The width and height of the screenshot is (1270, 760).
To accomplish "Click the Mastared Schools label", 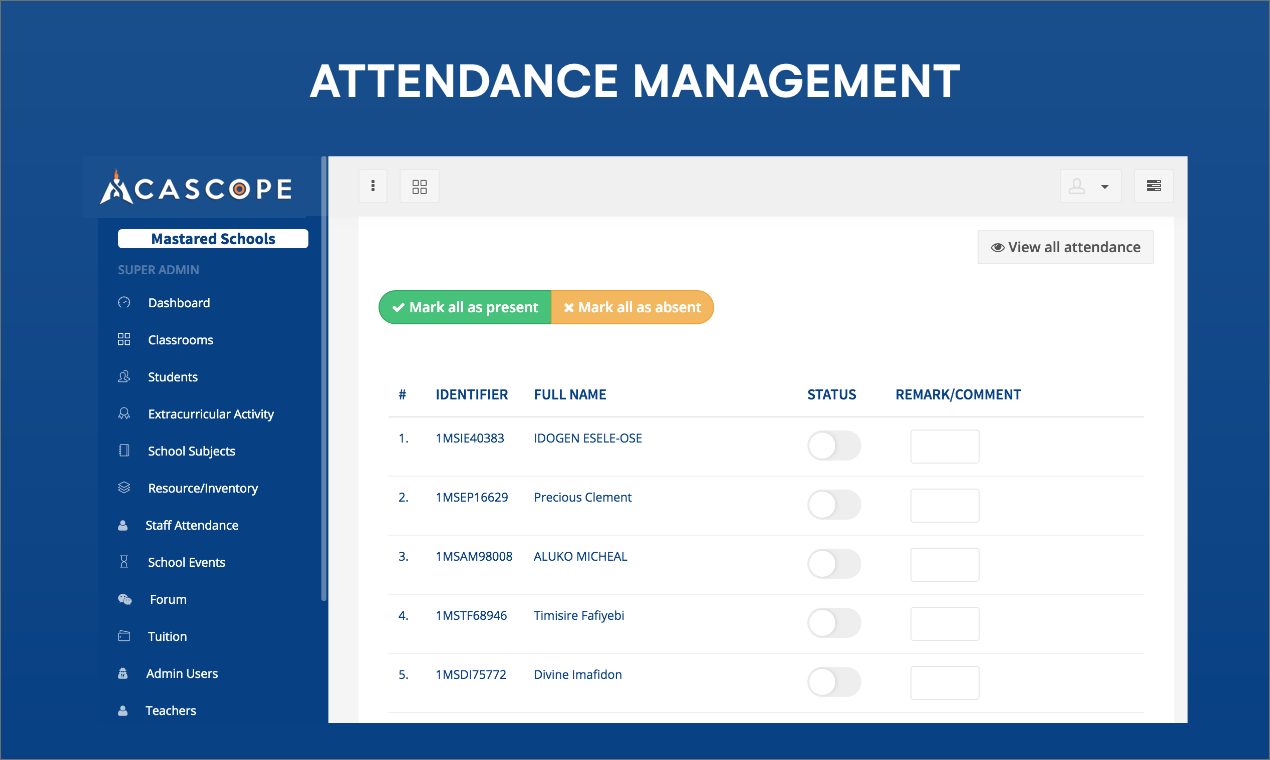I will point(213,238).
